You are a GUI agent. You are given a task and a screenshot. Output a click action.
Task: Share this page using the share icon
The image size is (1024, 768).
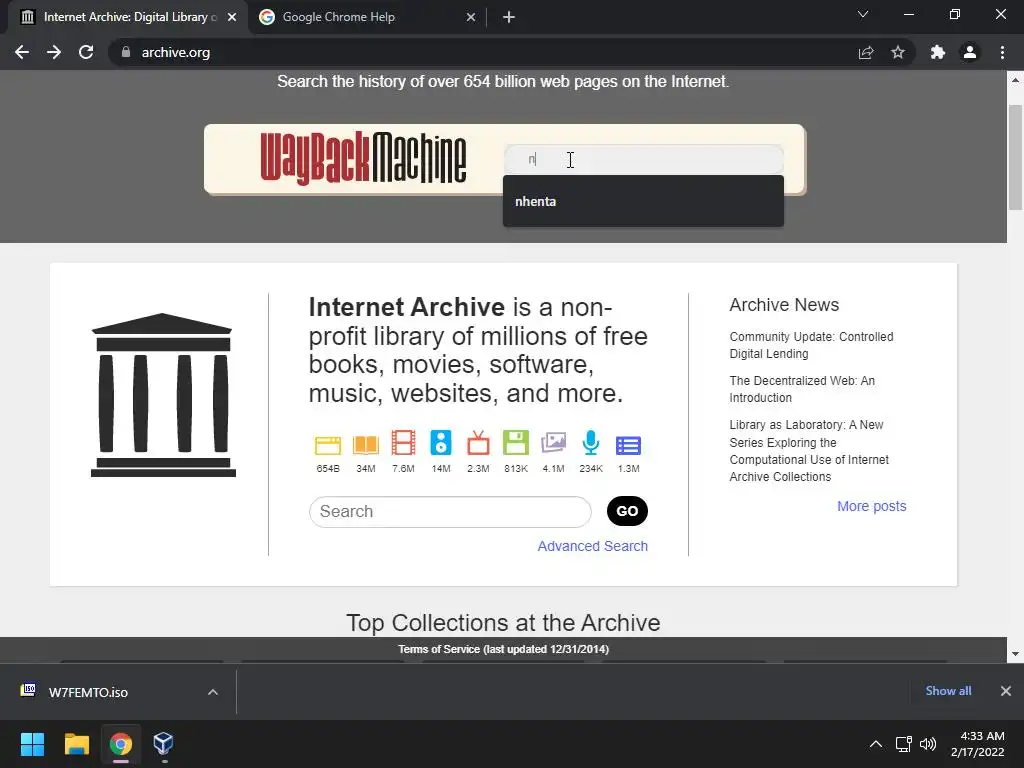pyautogui.click(x=866, y=52)
